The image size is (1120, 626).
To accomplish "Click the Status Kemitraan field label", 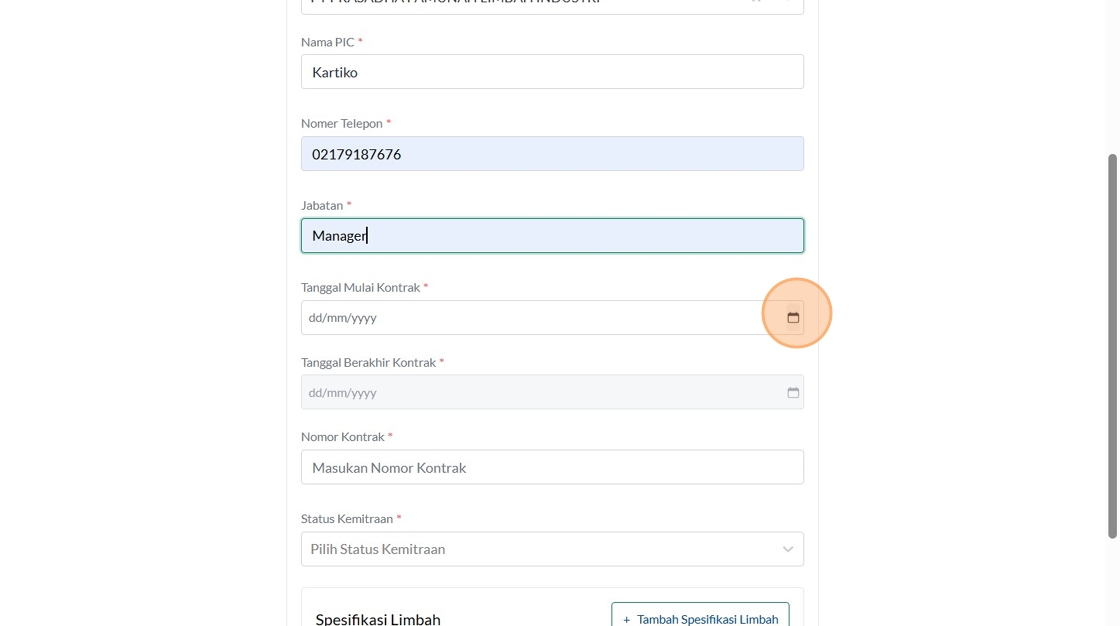I will click(x=347, y=519).
